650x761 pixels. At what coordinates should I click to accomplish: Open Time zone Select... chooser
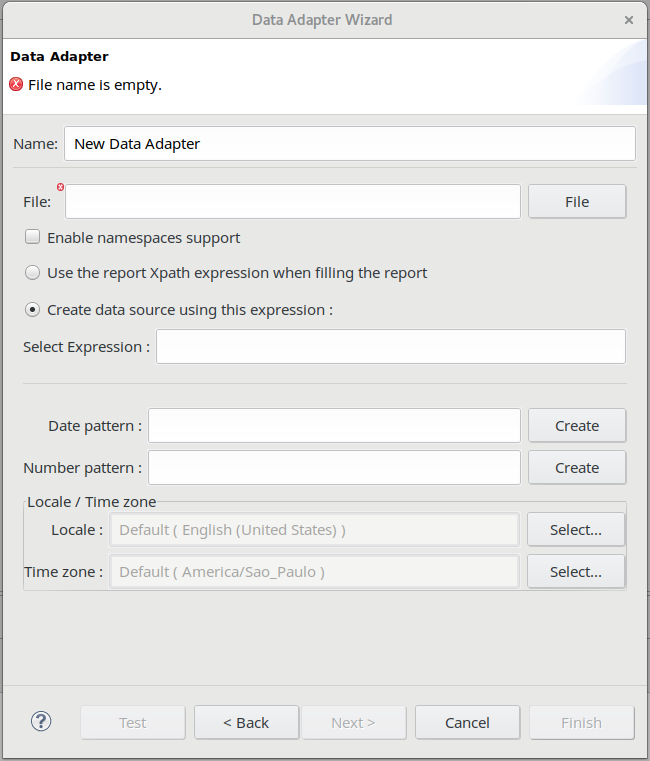click(575, 572)
